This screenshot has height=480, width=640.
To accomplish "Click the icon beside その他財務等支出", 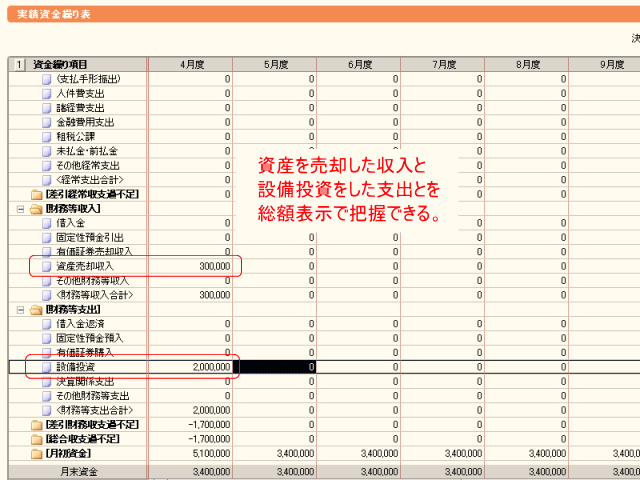I will click(47, 396).
